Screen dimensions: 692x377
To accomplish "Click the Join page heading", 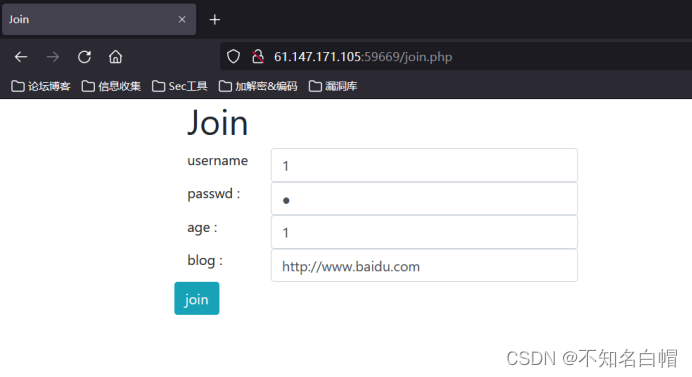I will [x=218, y=123].
